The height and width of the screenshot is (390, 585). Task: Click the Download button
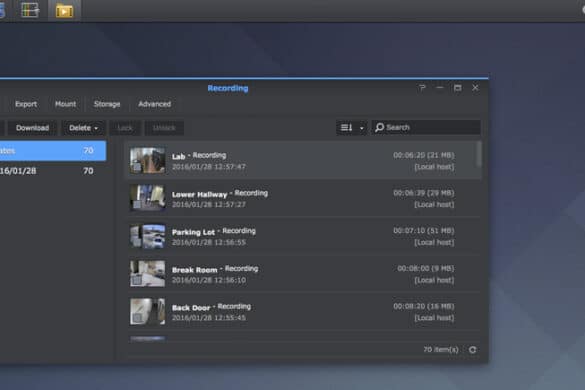(32, 128)
